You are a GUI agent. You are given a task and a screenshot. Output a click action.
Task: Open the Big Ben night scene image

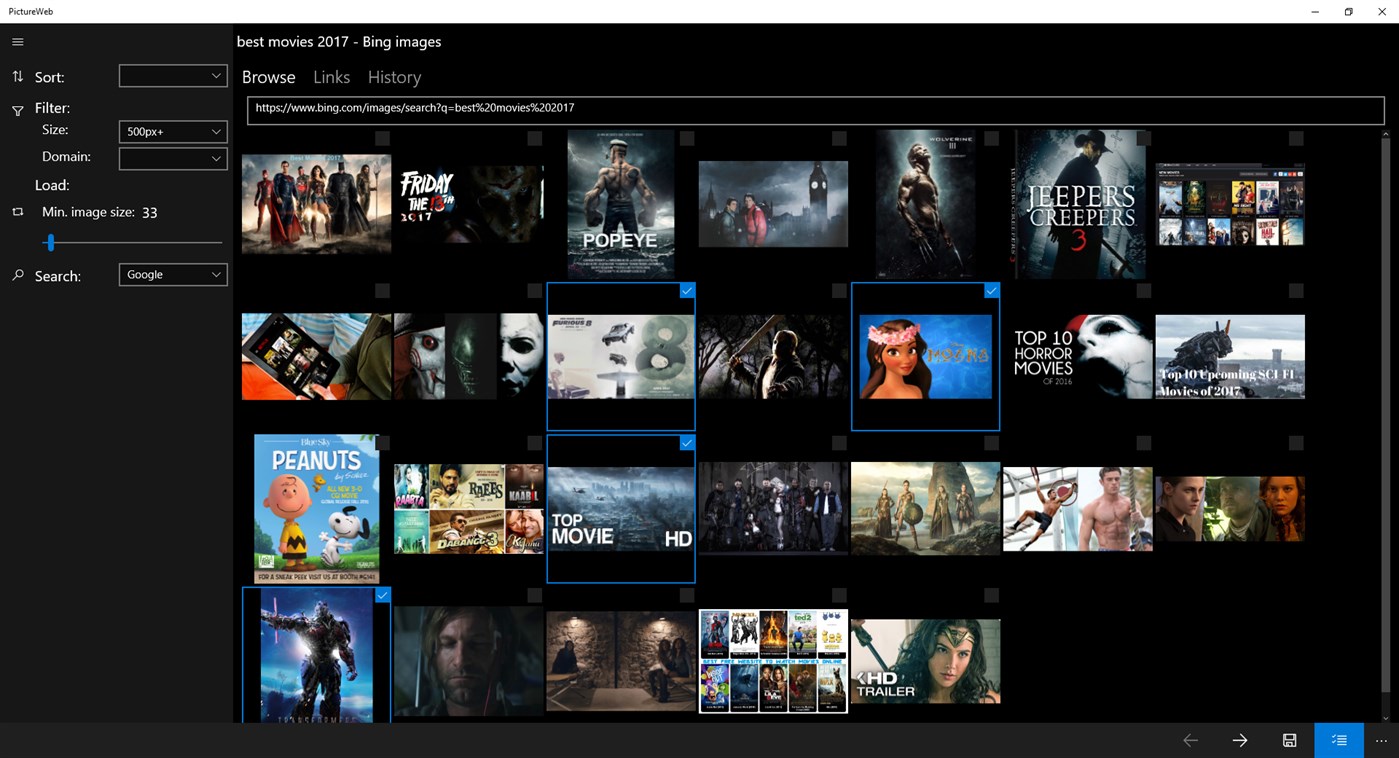click(x=773, y=204)
